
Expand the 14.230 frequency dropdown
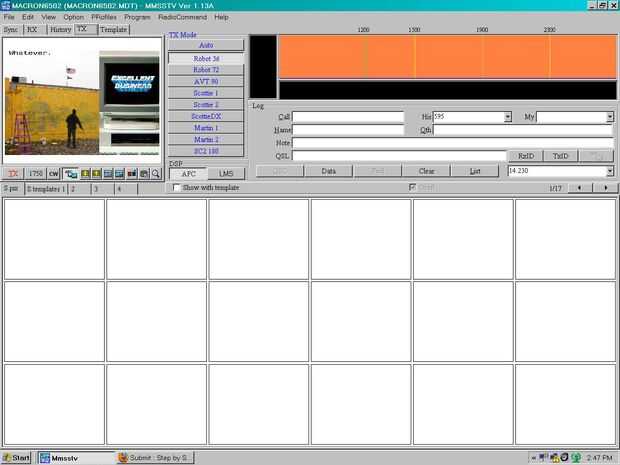click(610, 171)
